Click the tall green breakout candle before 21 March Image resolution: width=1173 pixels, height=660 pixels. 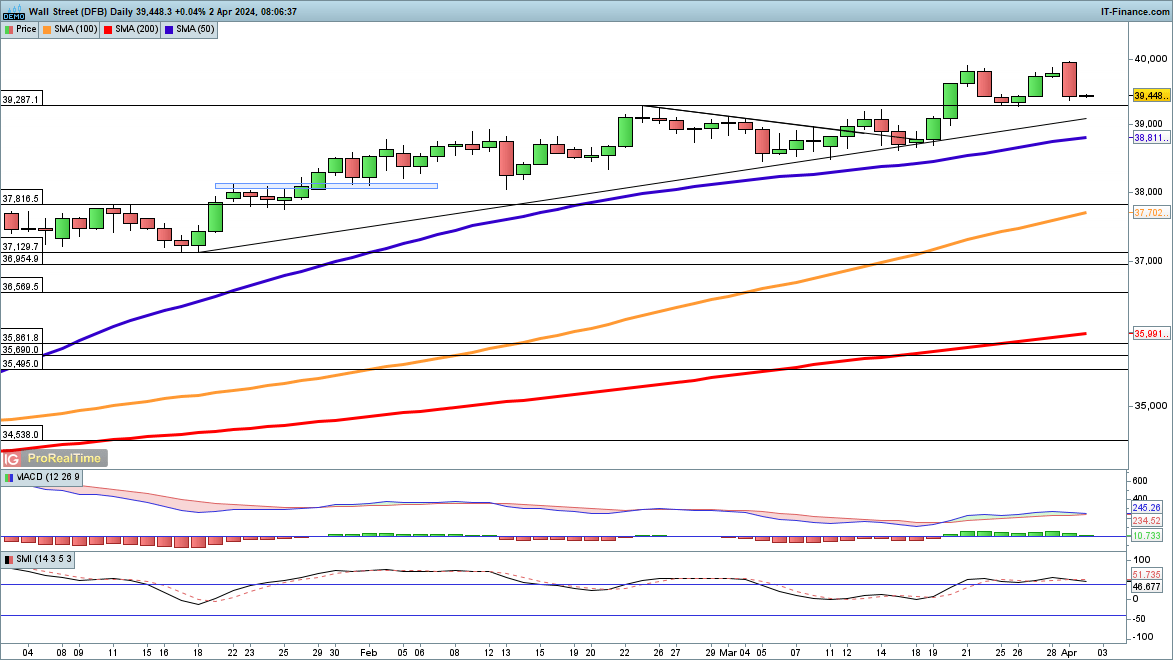click(950, 101)
